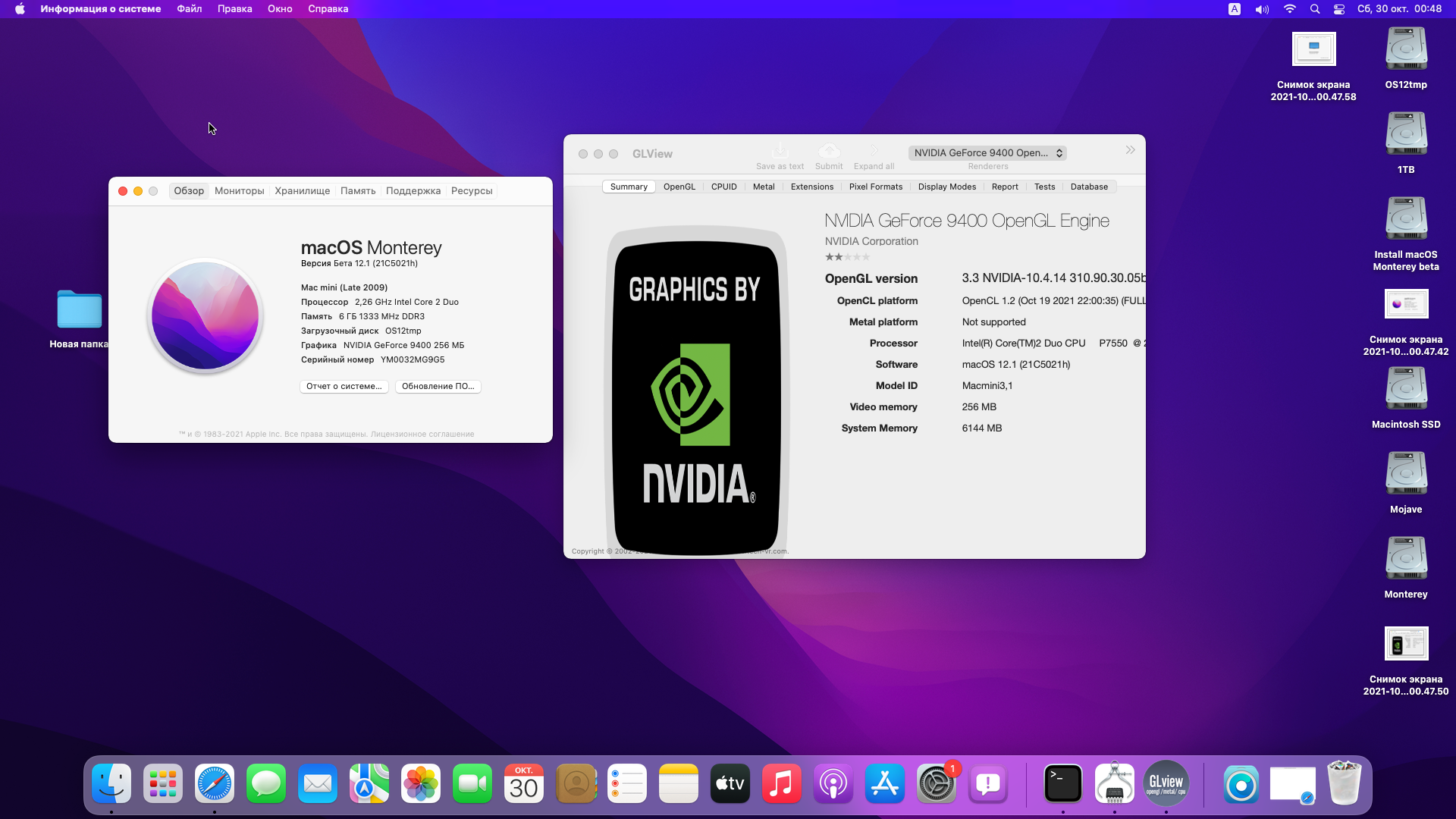Open GLView app in the Dock
The image size is (1456, 819).
pos(1166,783)
